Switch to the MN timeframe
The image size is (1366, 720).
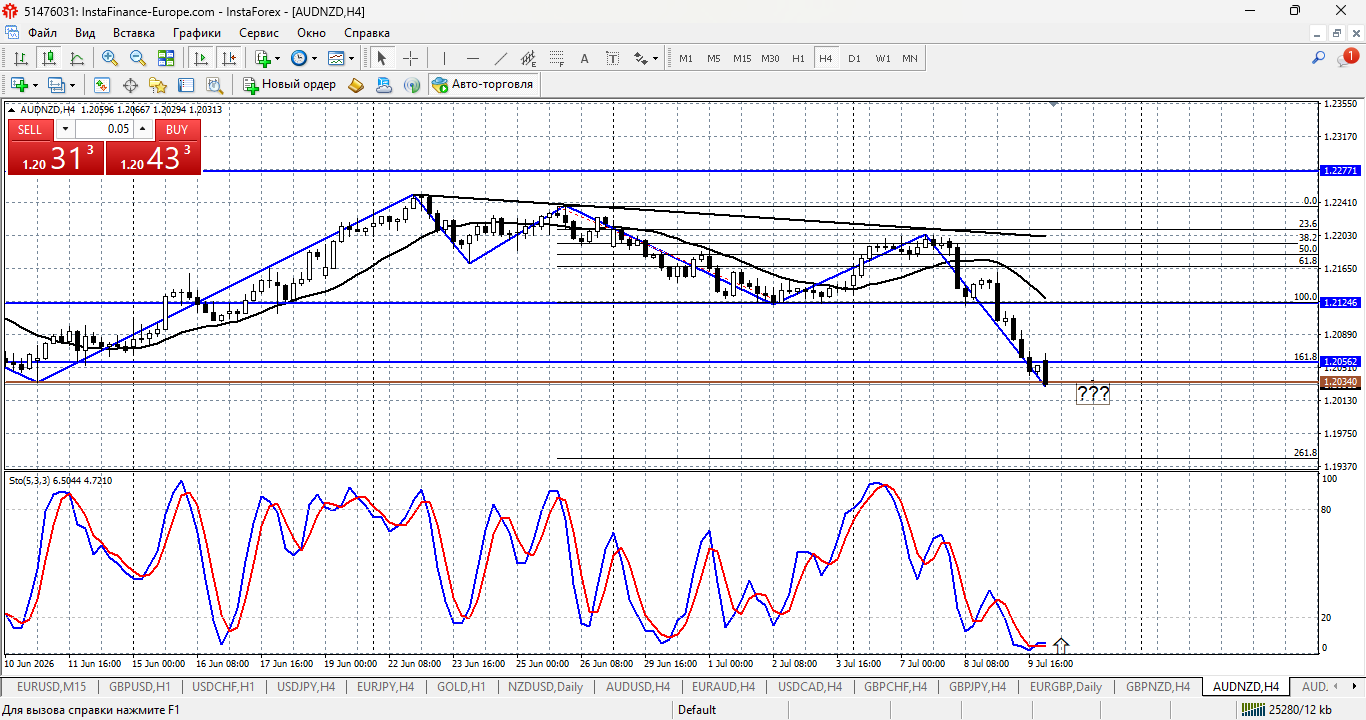point(910,58)
